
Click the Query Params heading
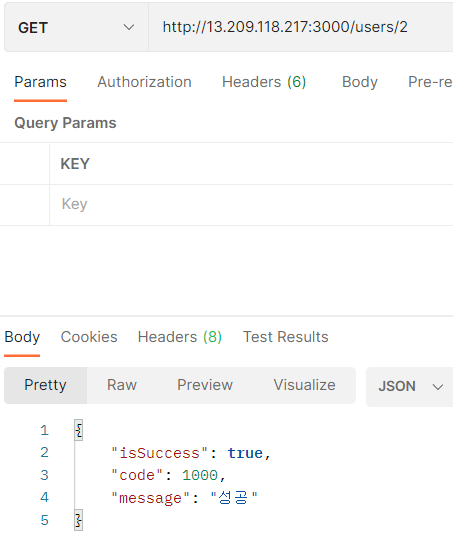[x=65, y=123]
